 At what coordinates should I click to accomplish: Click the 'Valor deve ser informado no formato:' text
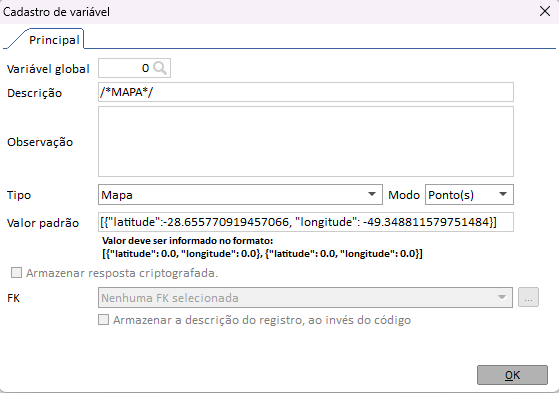coord(188,241)
